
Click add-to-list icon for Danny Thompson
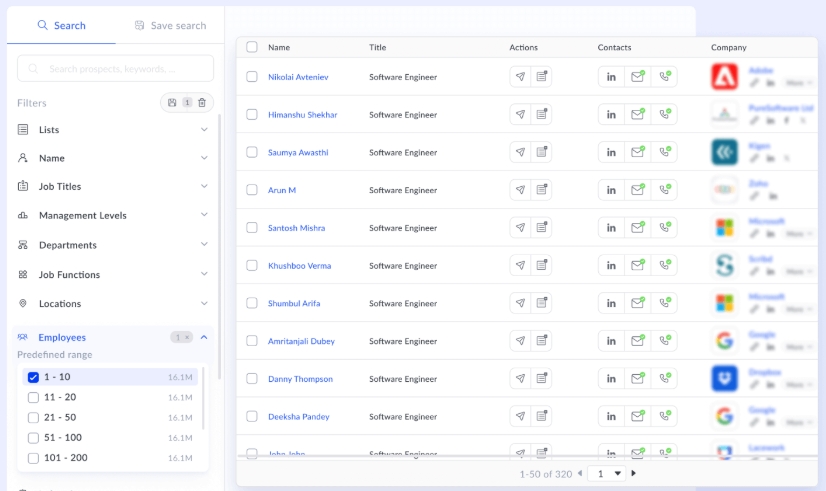coord(542,378)
